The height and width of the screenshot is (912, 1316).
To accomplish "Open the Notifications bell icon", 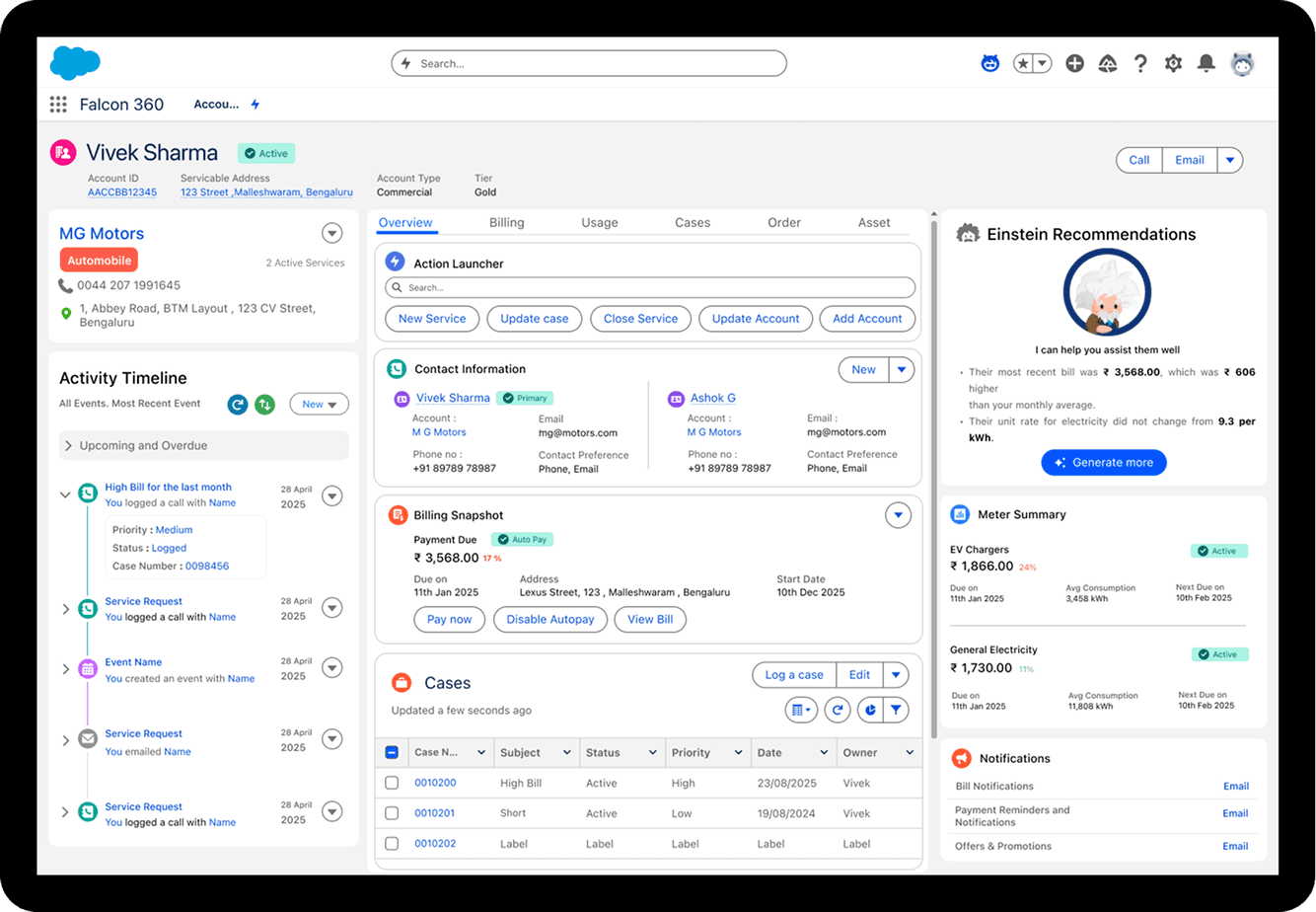I will (1206, 63).
